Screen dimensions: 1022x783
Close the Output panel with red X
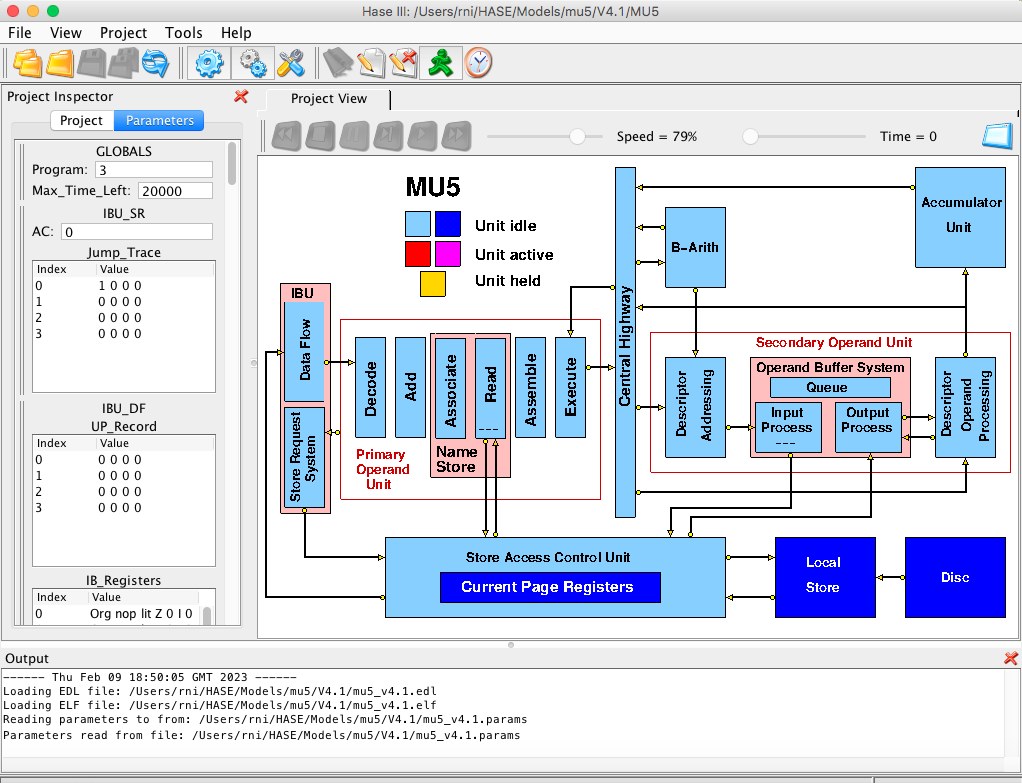point(1011,658)
